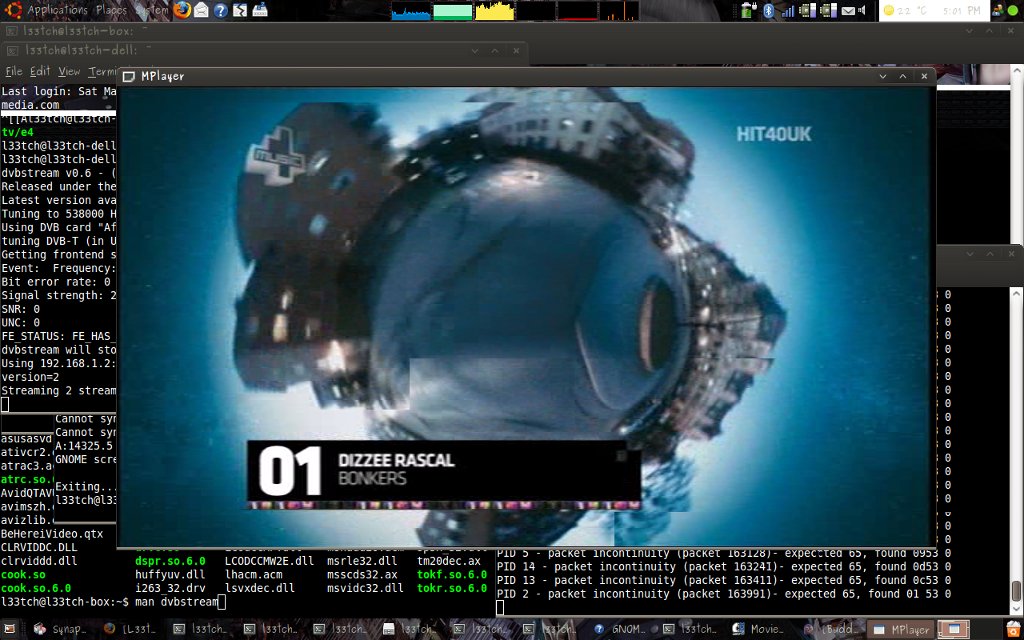Open View menu in l33tch-dell terminal

pos(69,71)
